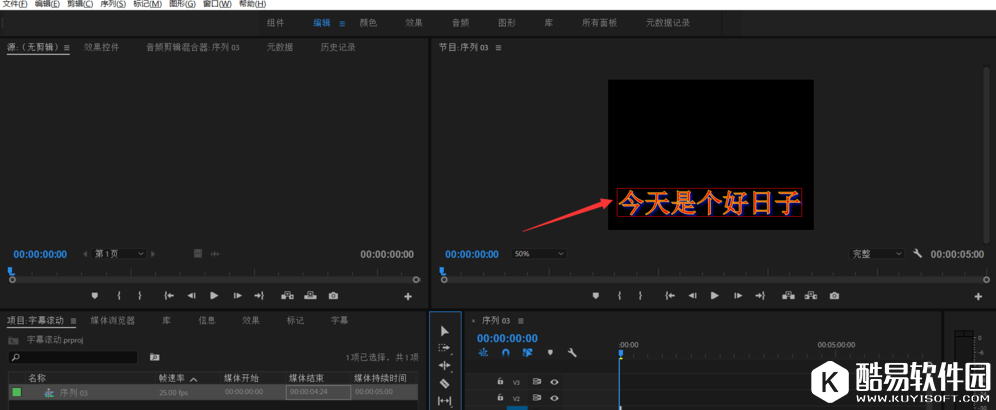This screenshot has height=410, width=996.
Task: Open timeline display settings wrench
Action: pos(572,352)
